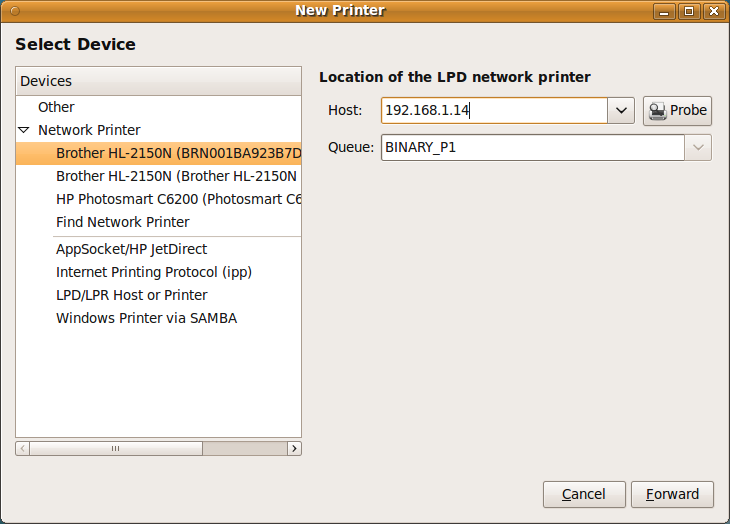Choose LPD/LPR Host or Printer
Image resolution: width=730 pixels, height=524 pixels.
click(x=131, y=295)
